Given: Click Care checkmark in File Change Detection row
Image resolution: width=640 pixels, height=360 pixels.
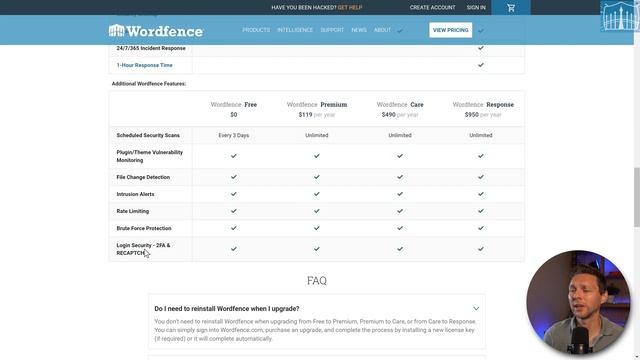Looking at the screenshot, I should (x=400, y=177).
